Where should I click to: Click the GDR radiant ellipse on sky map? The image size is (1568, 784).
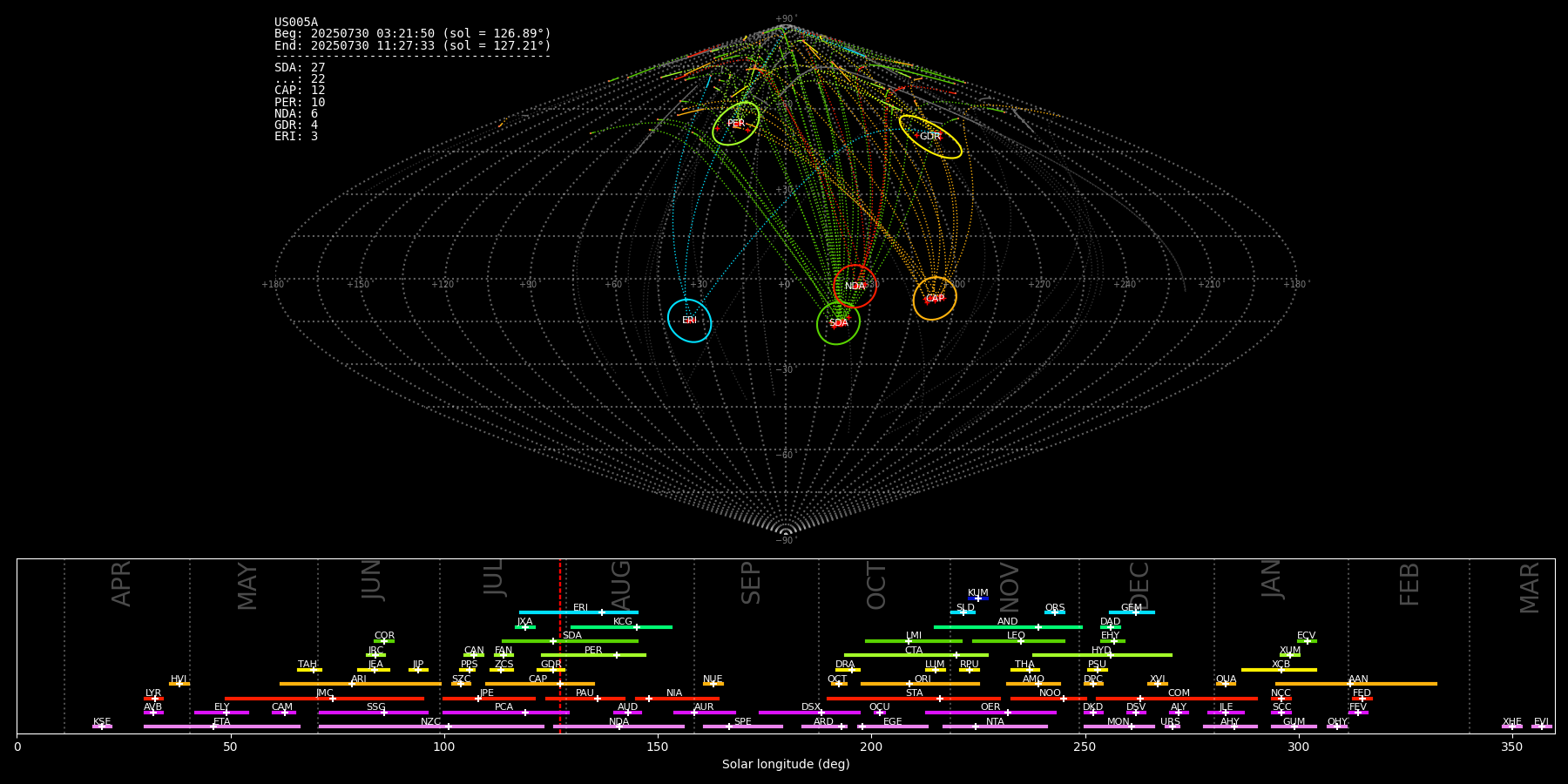[x=930, y=136]
